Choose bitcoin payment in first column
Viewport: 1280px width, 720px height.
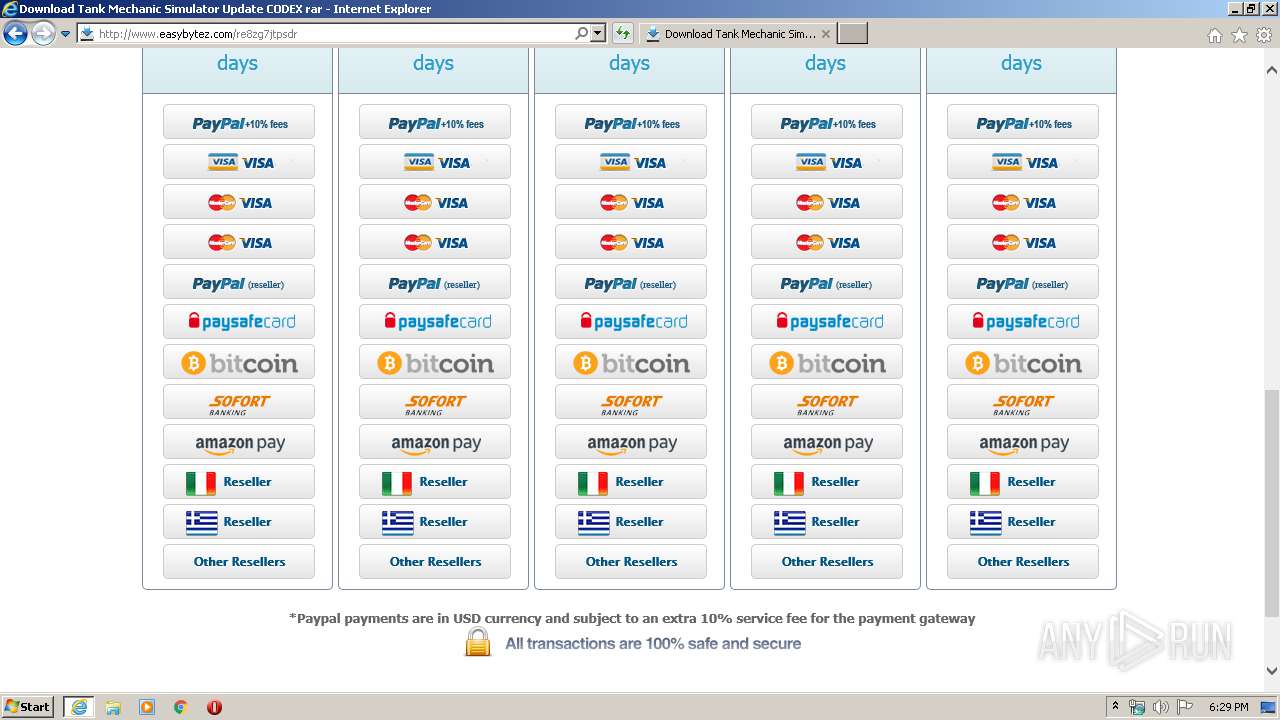[239, 362]
